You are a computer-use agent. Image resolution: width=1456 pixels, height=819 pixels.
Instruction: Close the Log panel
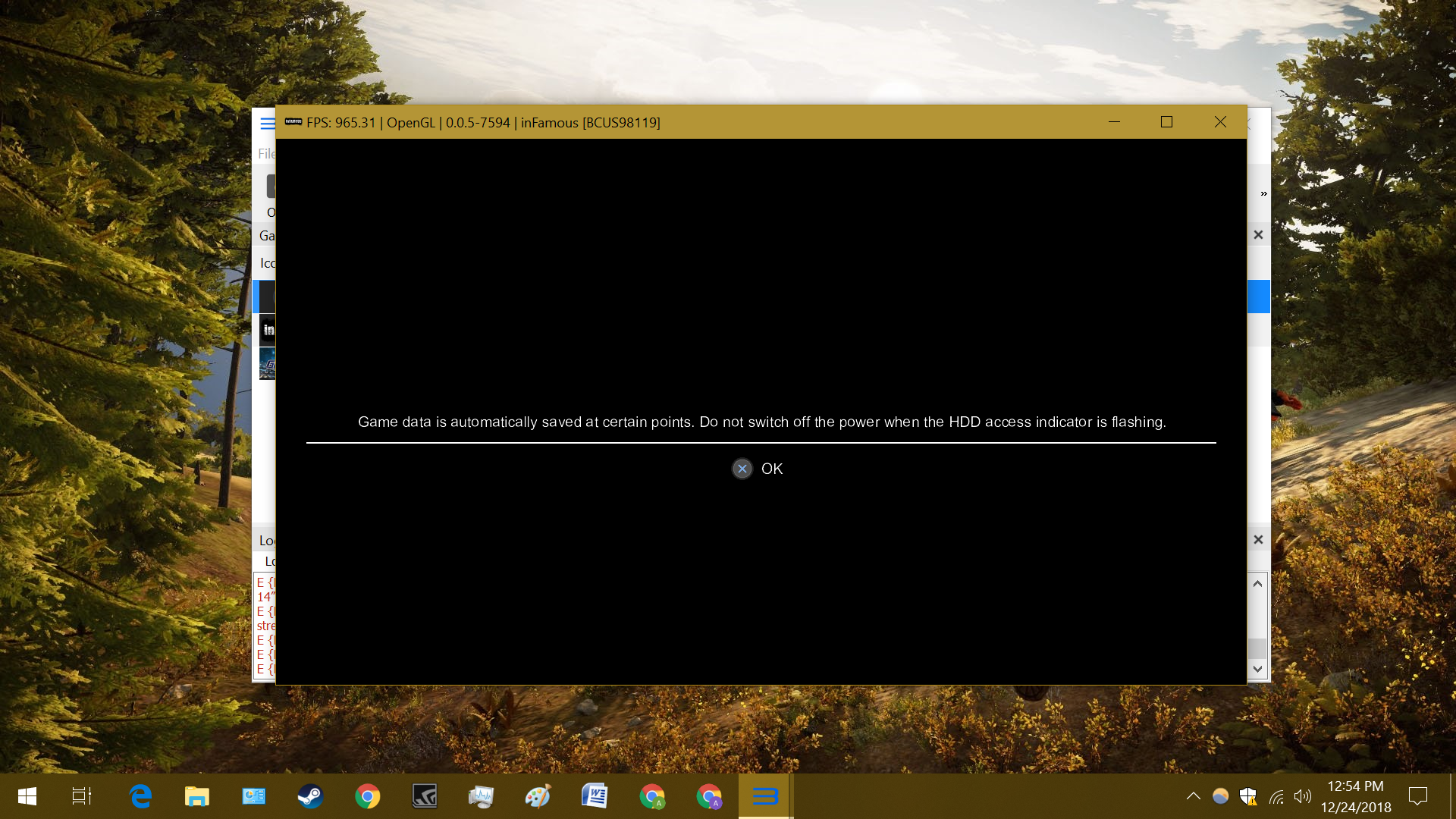(1258, 540)
